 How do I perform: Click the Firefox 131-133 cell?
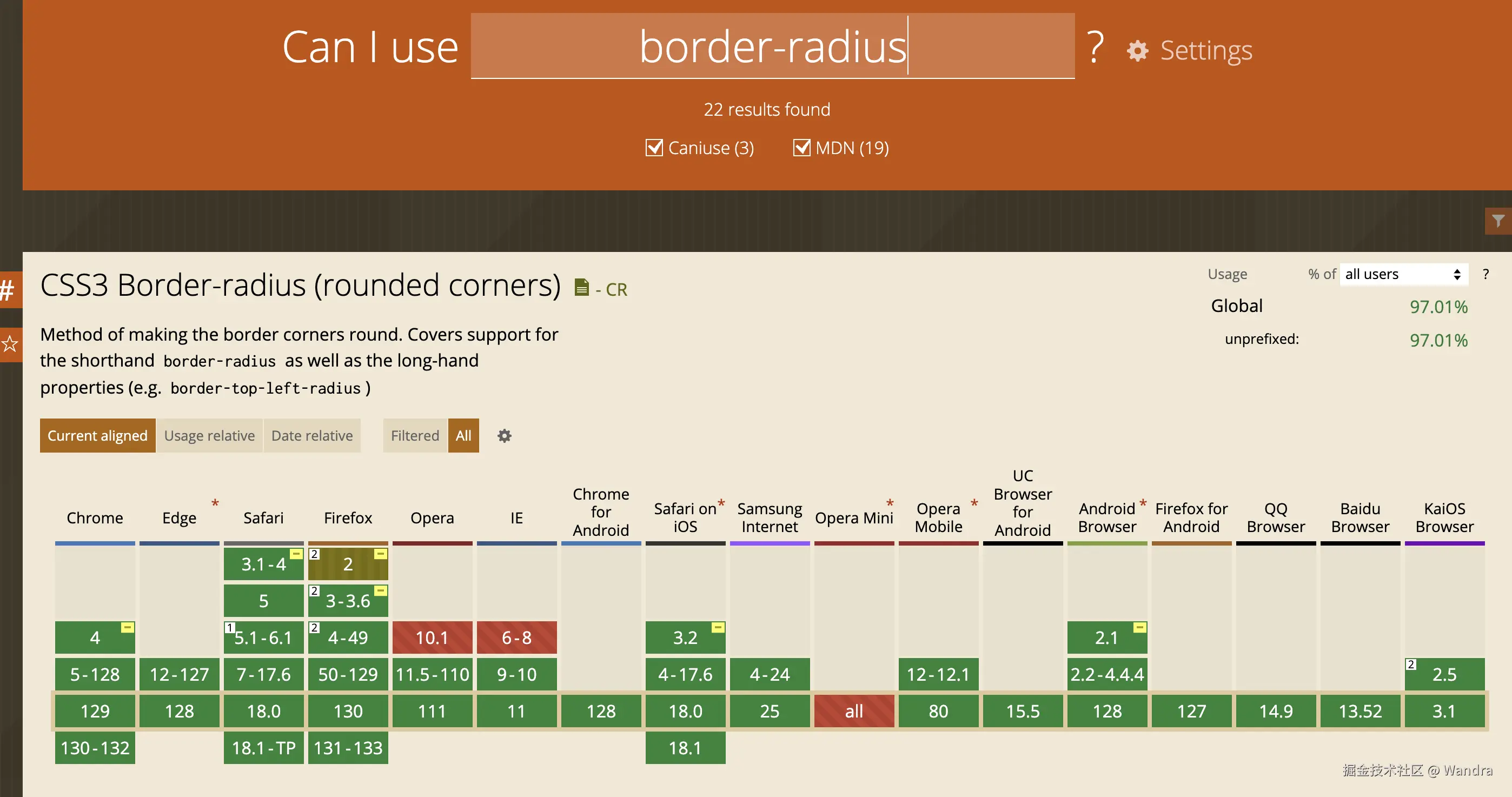pos(348,748)
